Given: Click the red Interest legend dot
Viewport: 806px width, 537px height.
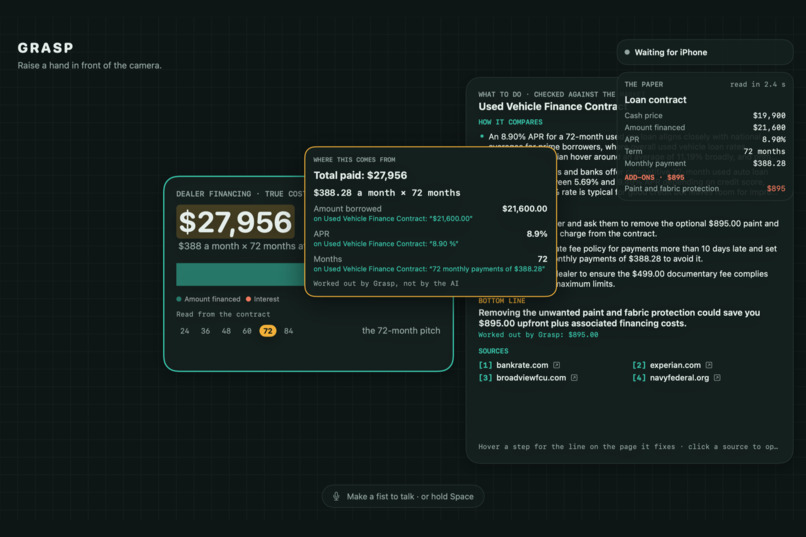Looking at the screenshot, I should point(248,299).
